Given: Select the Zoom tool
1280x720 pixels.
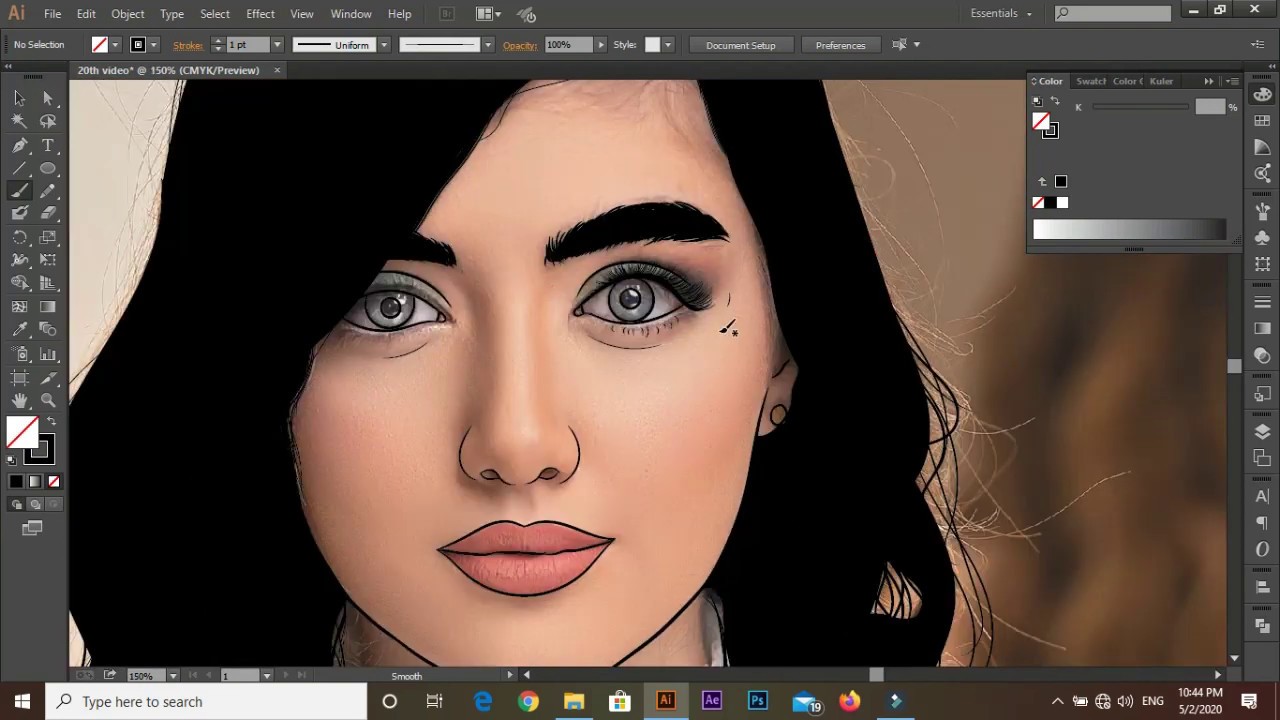Looking at the screenshot, I should click(48, 400).
